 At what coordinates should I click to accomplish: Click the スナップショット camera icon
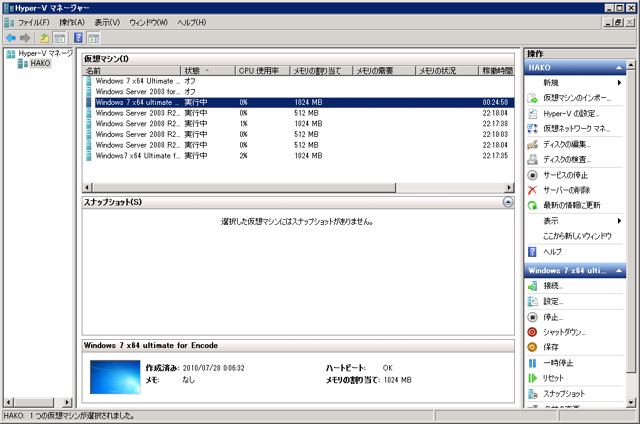[532, 394]
